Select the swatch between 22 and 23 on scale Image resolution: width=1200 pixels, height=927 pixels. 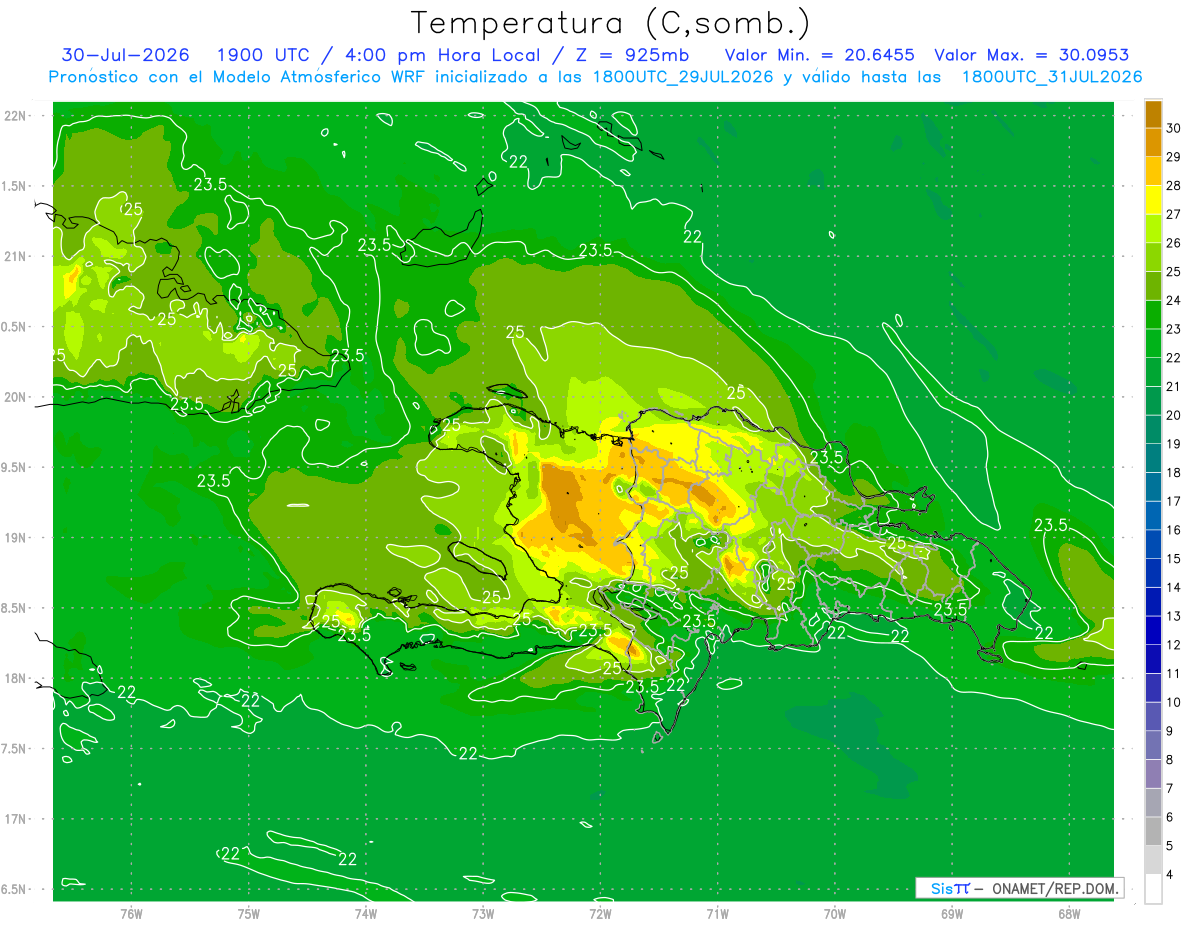[x=1153, y=343]
